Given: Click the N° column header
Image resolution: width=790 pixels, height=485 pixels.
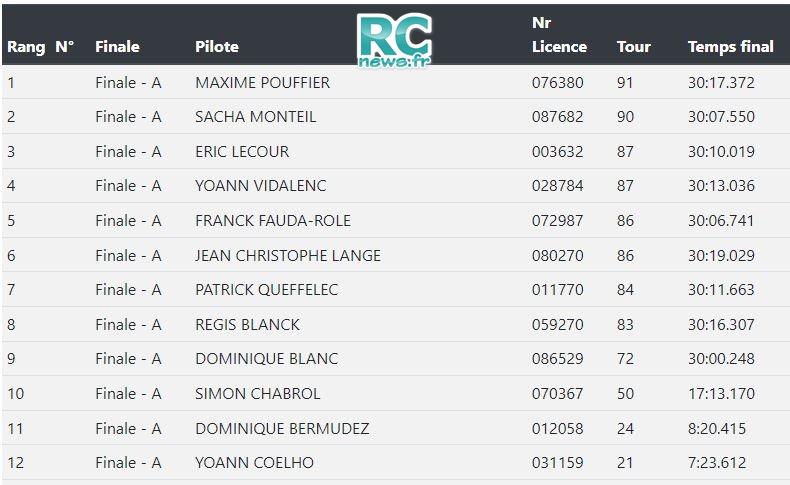Looking at the screenshot, I should click(x=64, y=47).
